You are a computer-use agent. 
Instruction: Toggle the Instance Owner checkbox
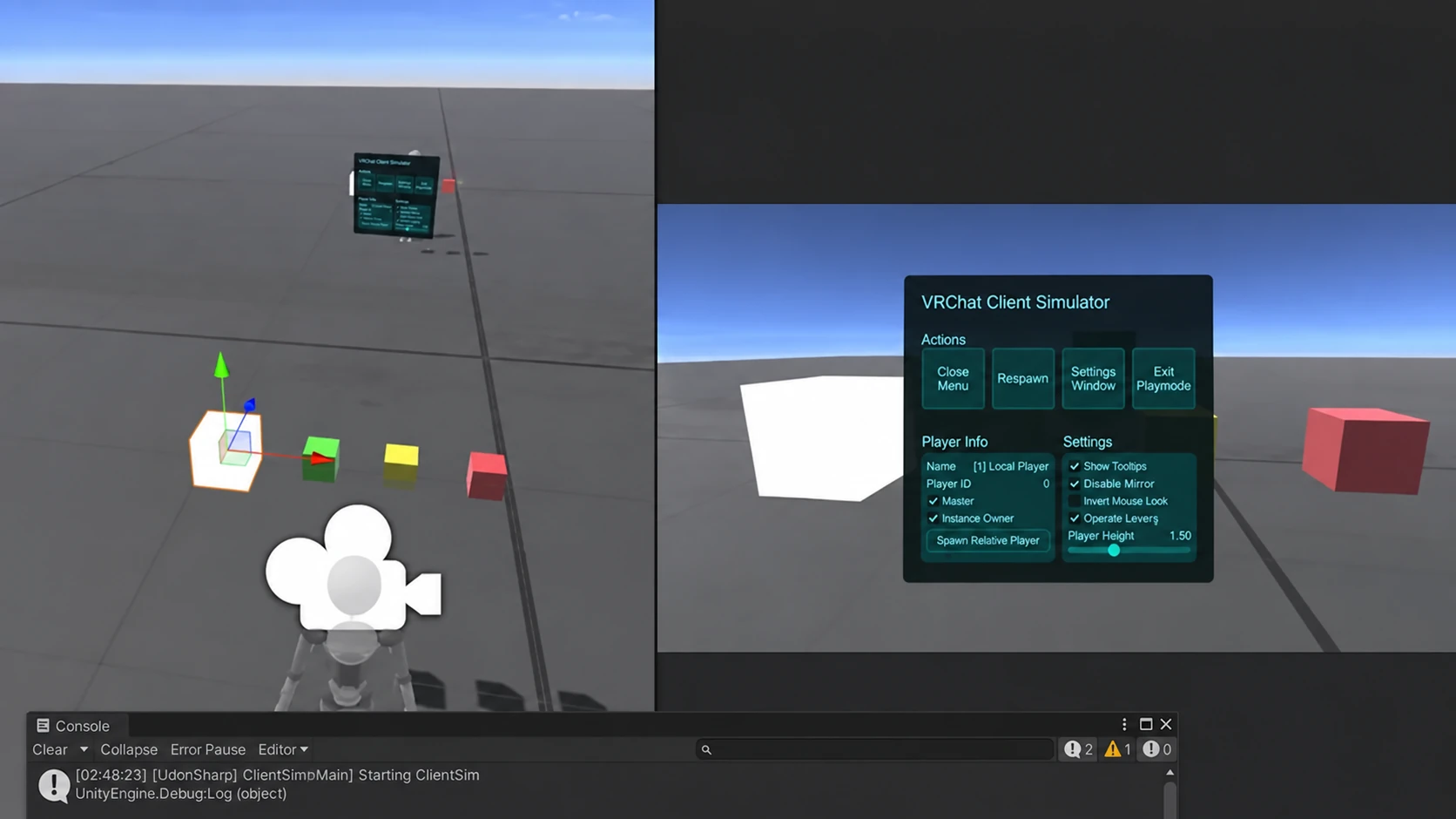934,518
